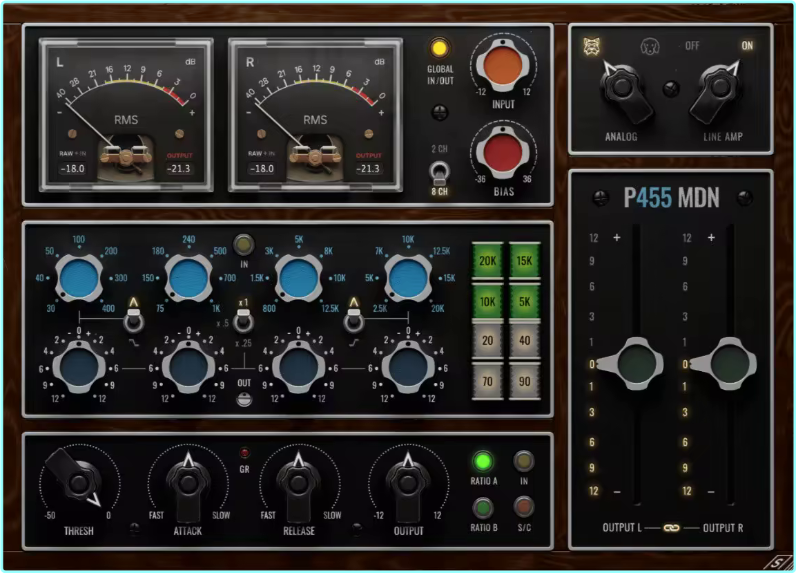
Task: Enable the Ratio B button
Action: click(x=482, y=507)
